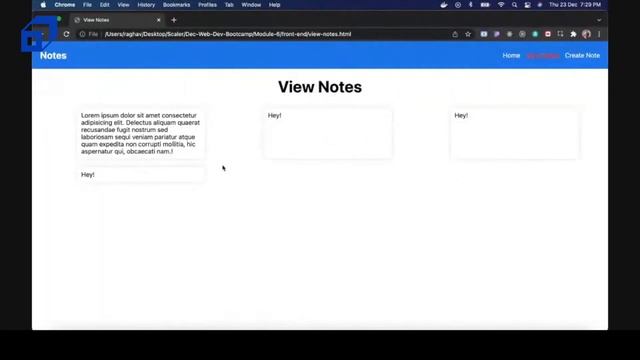Open the Profiles menu
Viewport: 640px width, 360px height.
click(x=207, y=5)
